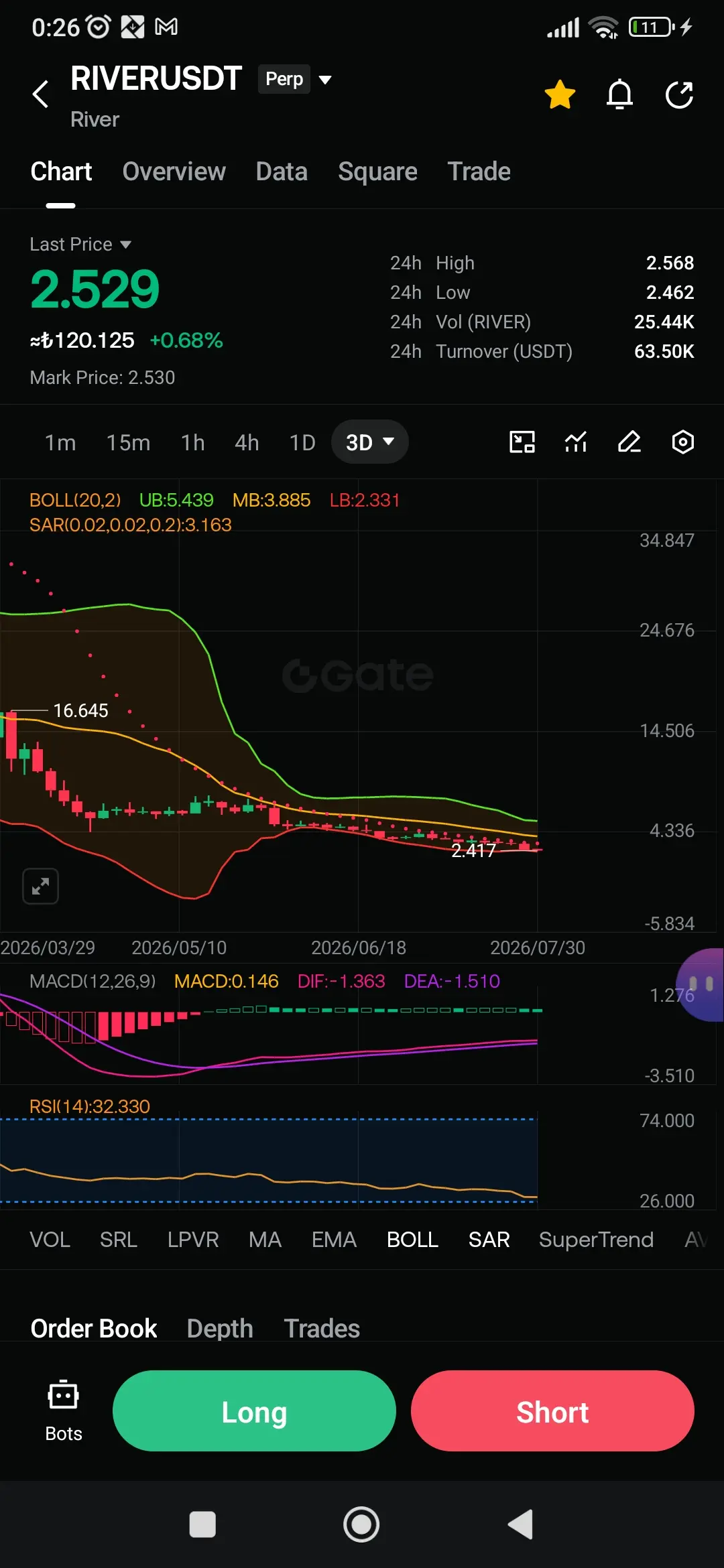Select the 4h timeframe
Image resolution: width=724 pixels, height=1568 pixels.
coord(247,443)
